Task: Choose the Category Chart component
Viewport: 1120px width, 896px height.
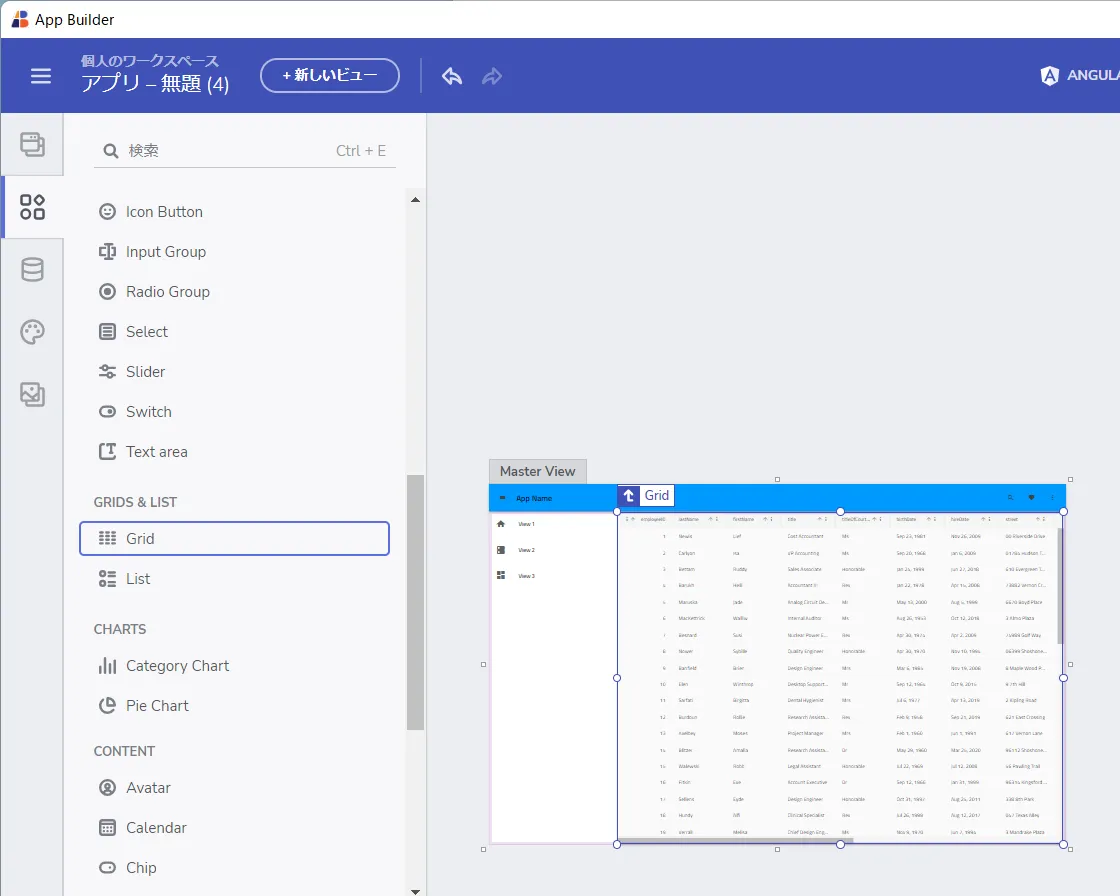Action: (x=177, y=666)
